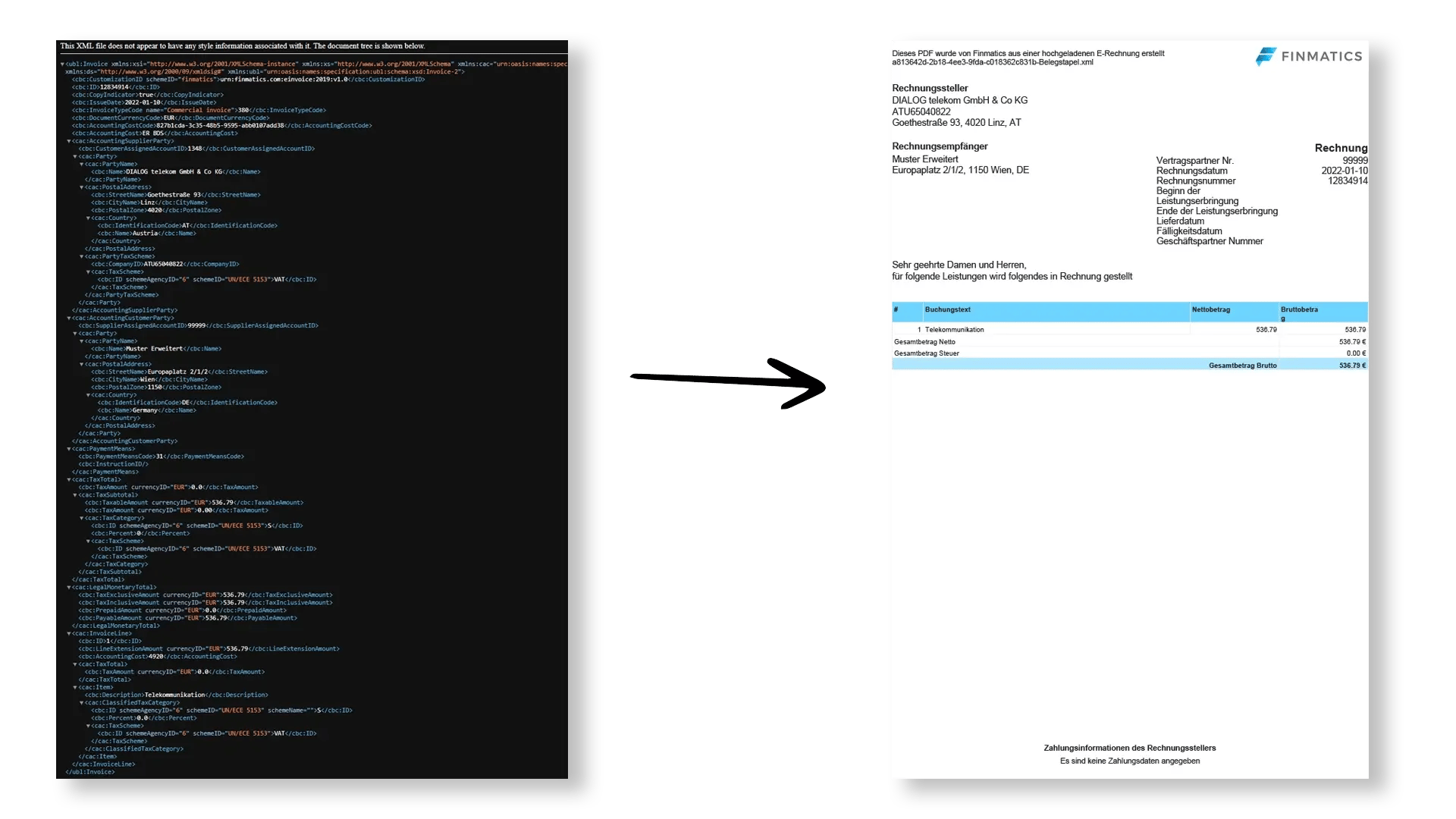Select the CustomerAssignedAccountID 1348 line
The height and width of the screenshot is (819, 1456).
point(196,149)
